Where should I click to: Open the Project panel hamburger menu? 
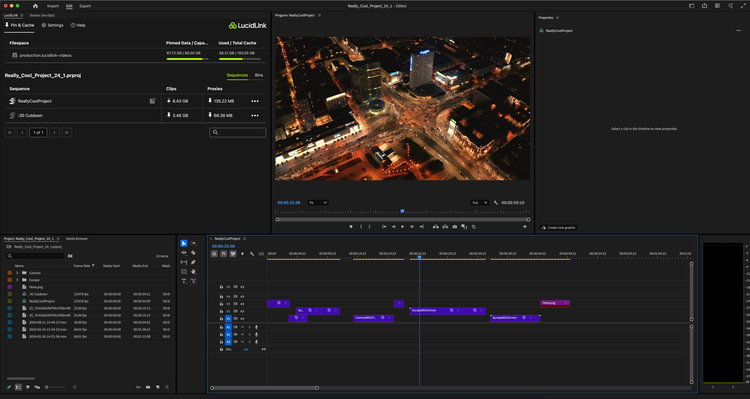[58, 238]
